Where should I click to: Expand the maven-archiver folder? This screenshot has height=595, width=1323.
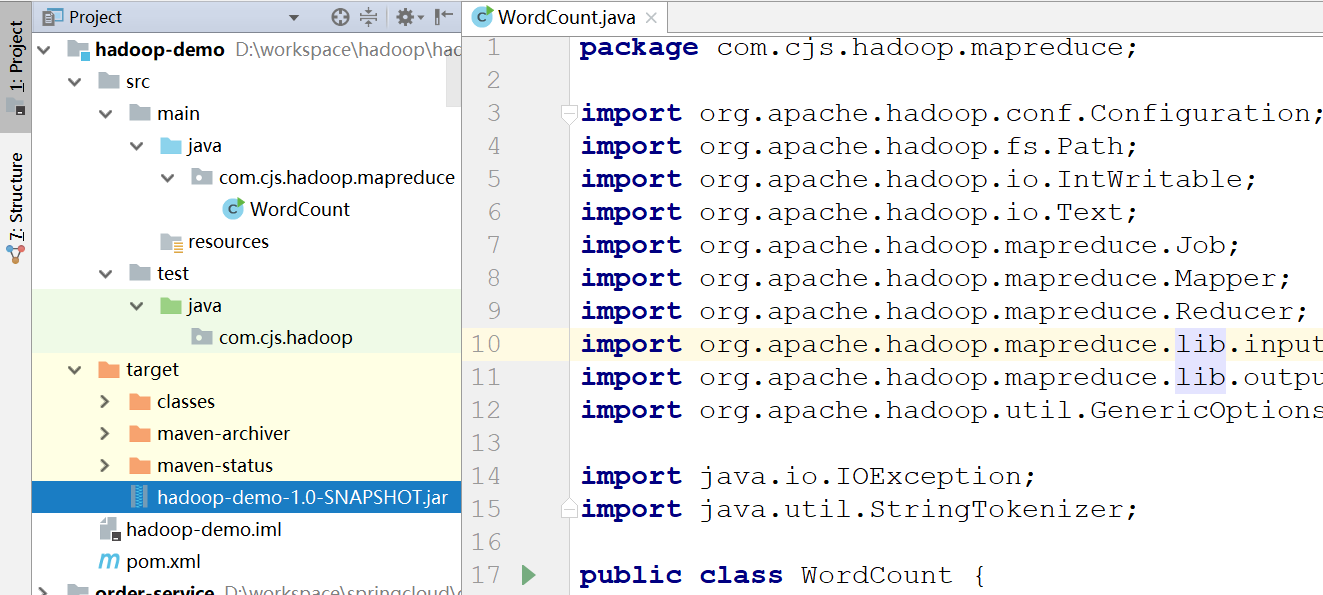[x=106, y=433]
